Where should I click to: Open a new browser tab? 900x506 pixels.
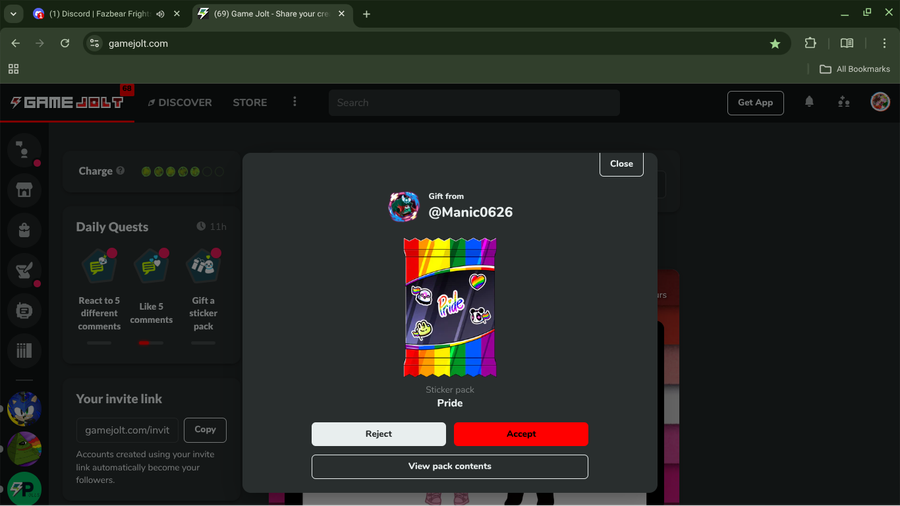pyautogui.click(x=366, y=14)
